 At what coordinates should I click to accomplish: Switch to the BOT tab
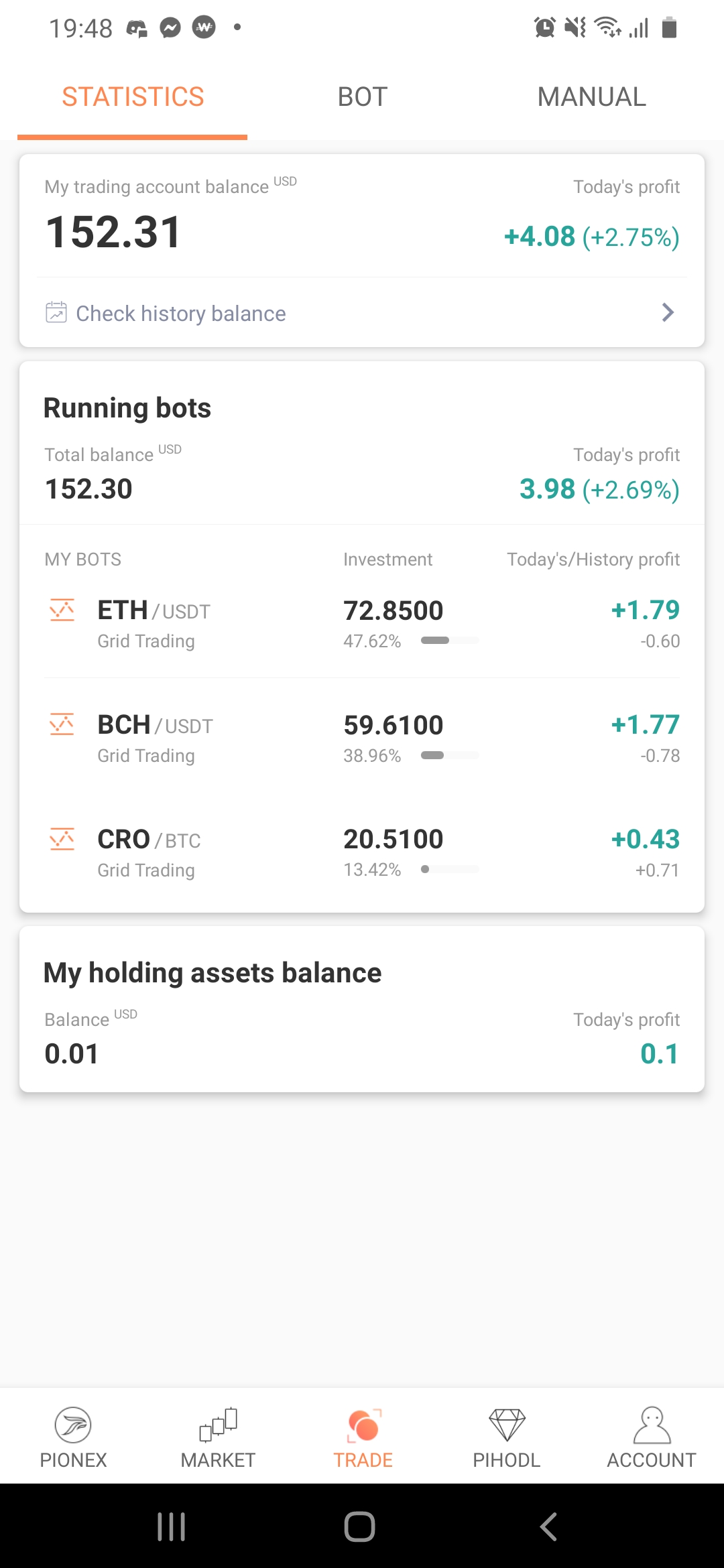click(x=363, y=97)
